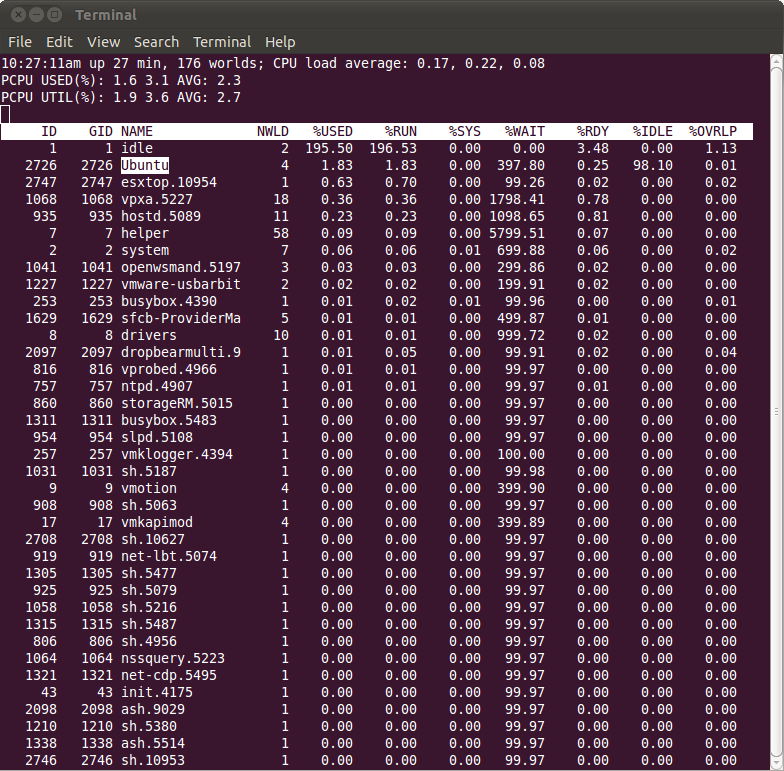Image resolution: width=784 pixels, height=771 pixels.
Task: Click the highlighted Ubuntu process name
Action: [x=145, y=165]
